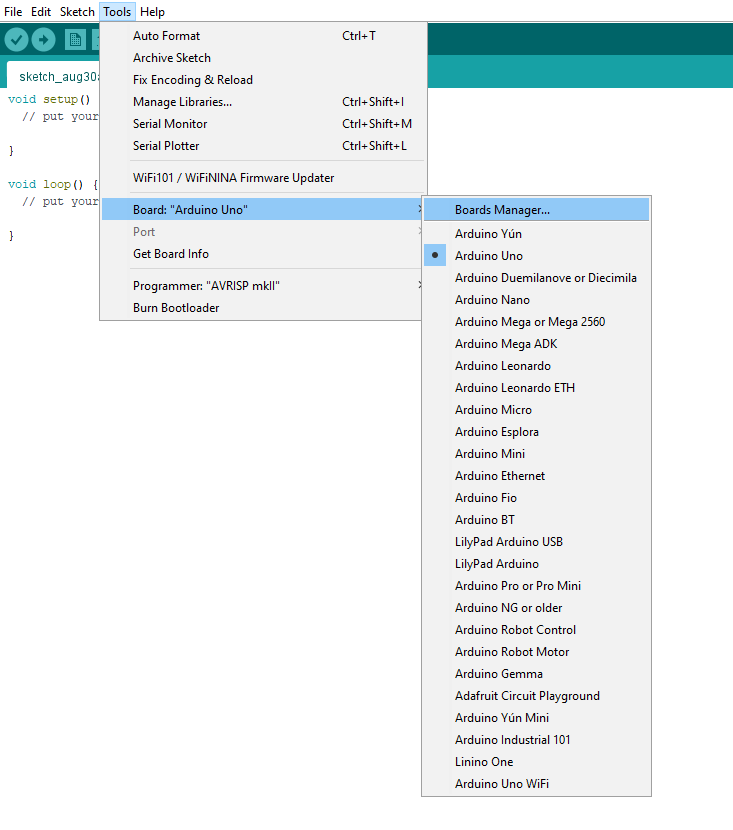Expand the Board: "Arduino Uno" submenu
This screenshot has height=830, width=733.
click(x=263, y=210)
